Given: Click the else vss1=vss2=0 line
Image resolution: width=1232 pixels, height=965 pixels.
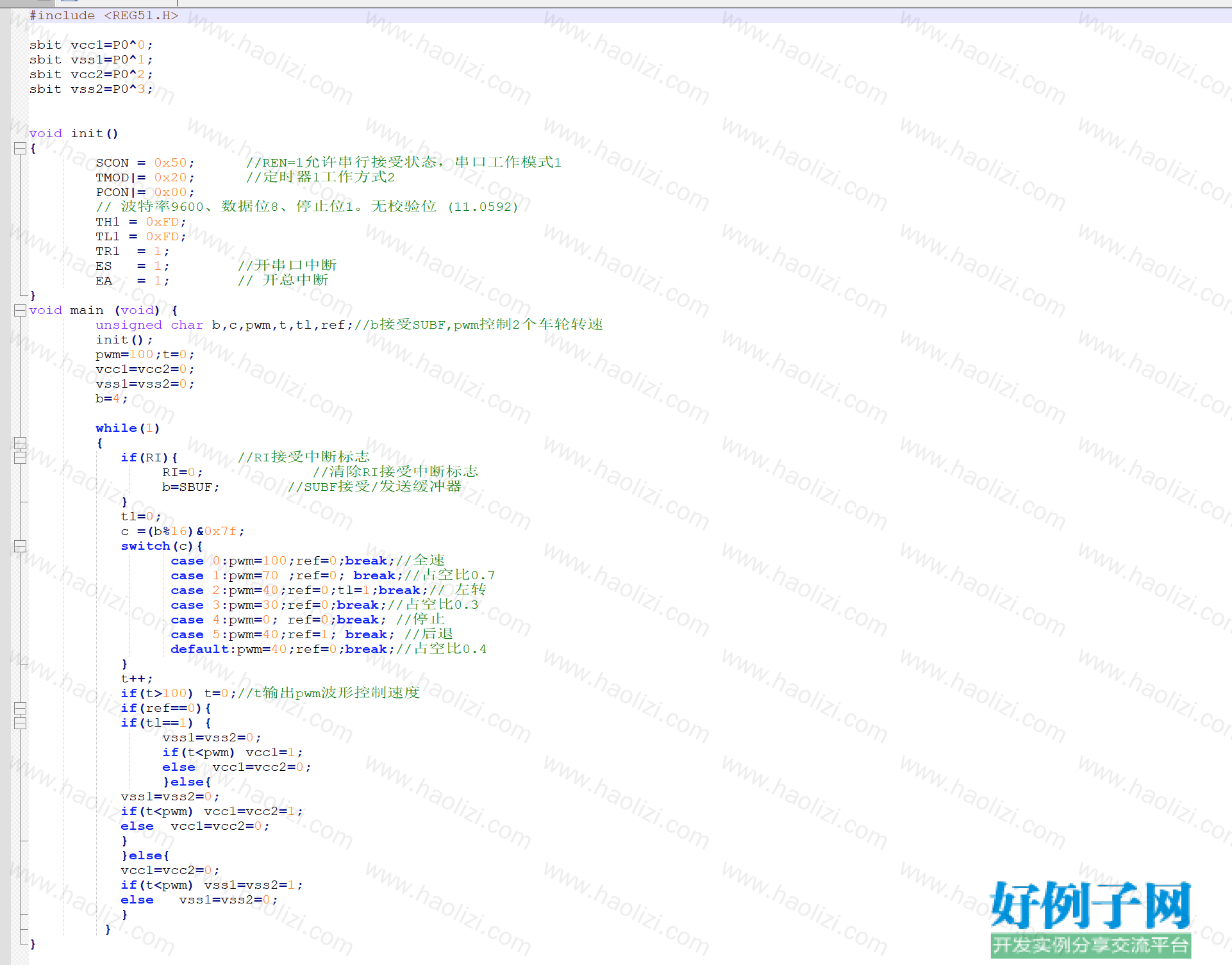Looking at the screenshot, I should click(x=199, y=900).
